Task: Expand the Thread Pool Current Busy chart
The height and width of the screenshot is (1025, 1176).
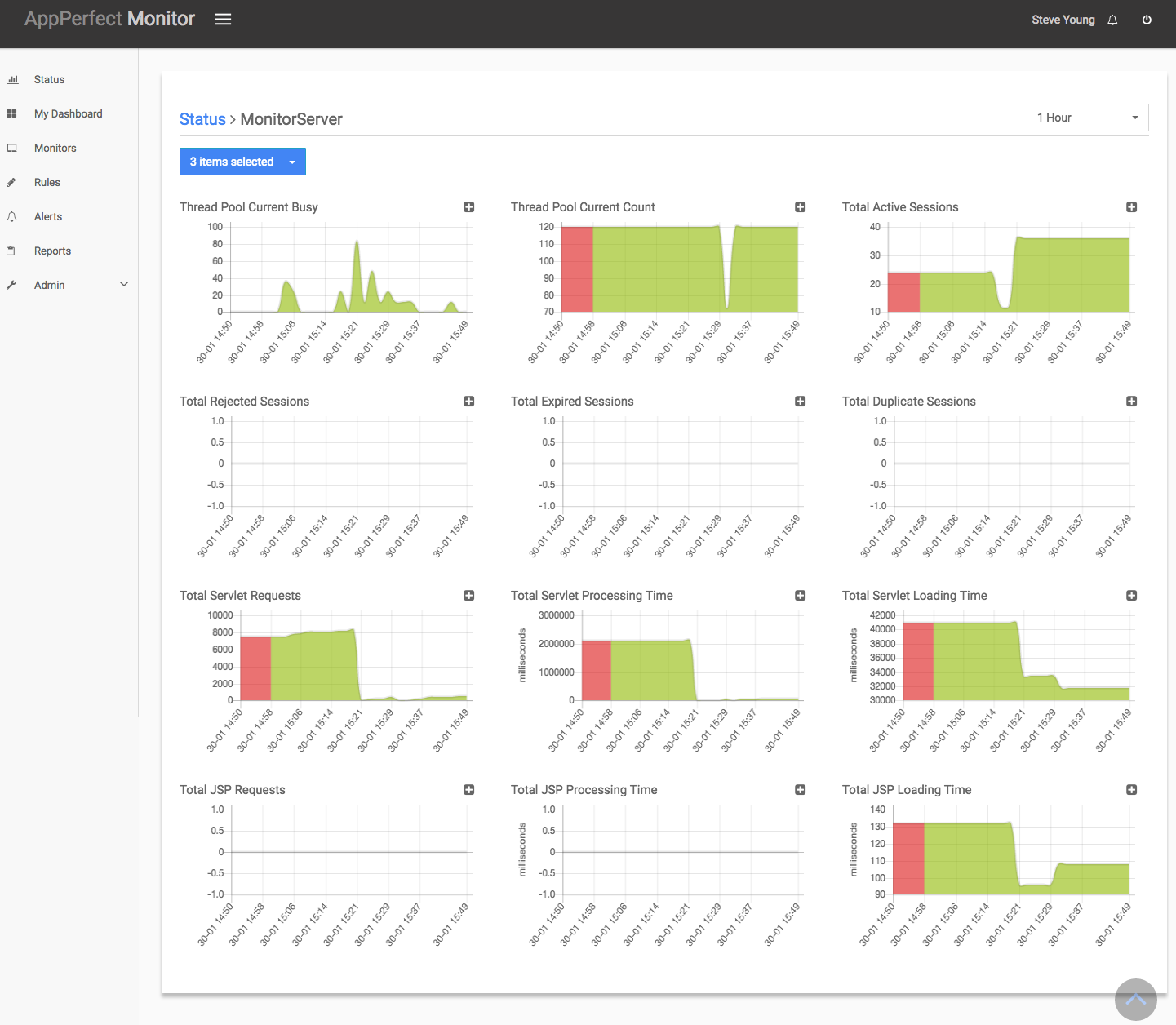Action: (x=469, y=207)
